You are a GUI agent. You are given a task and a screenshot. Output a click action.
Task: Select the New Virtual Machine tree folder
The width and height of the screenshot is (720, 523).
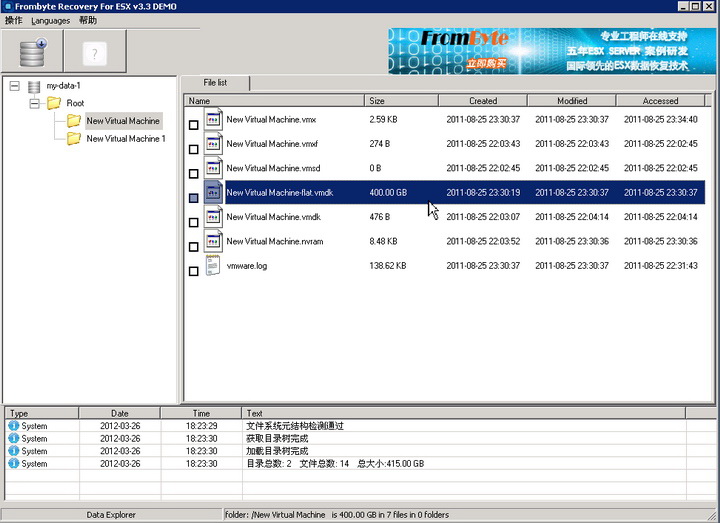tap(123, 121)
